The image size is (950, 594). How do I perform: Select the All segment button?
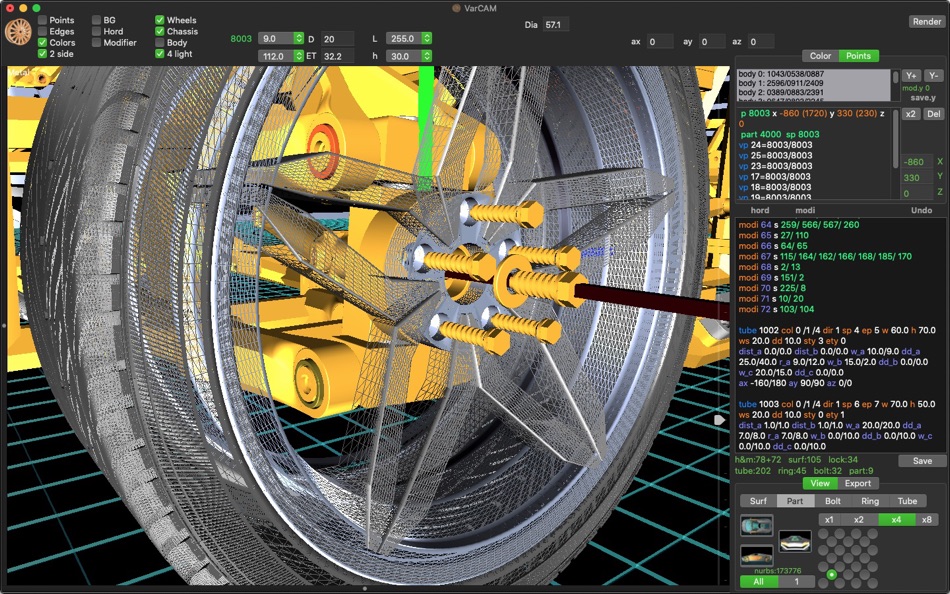coord(758,581)
